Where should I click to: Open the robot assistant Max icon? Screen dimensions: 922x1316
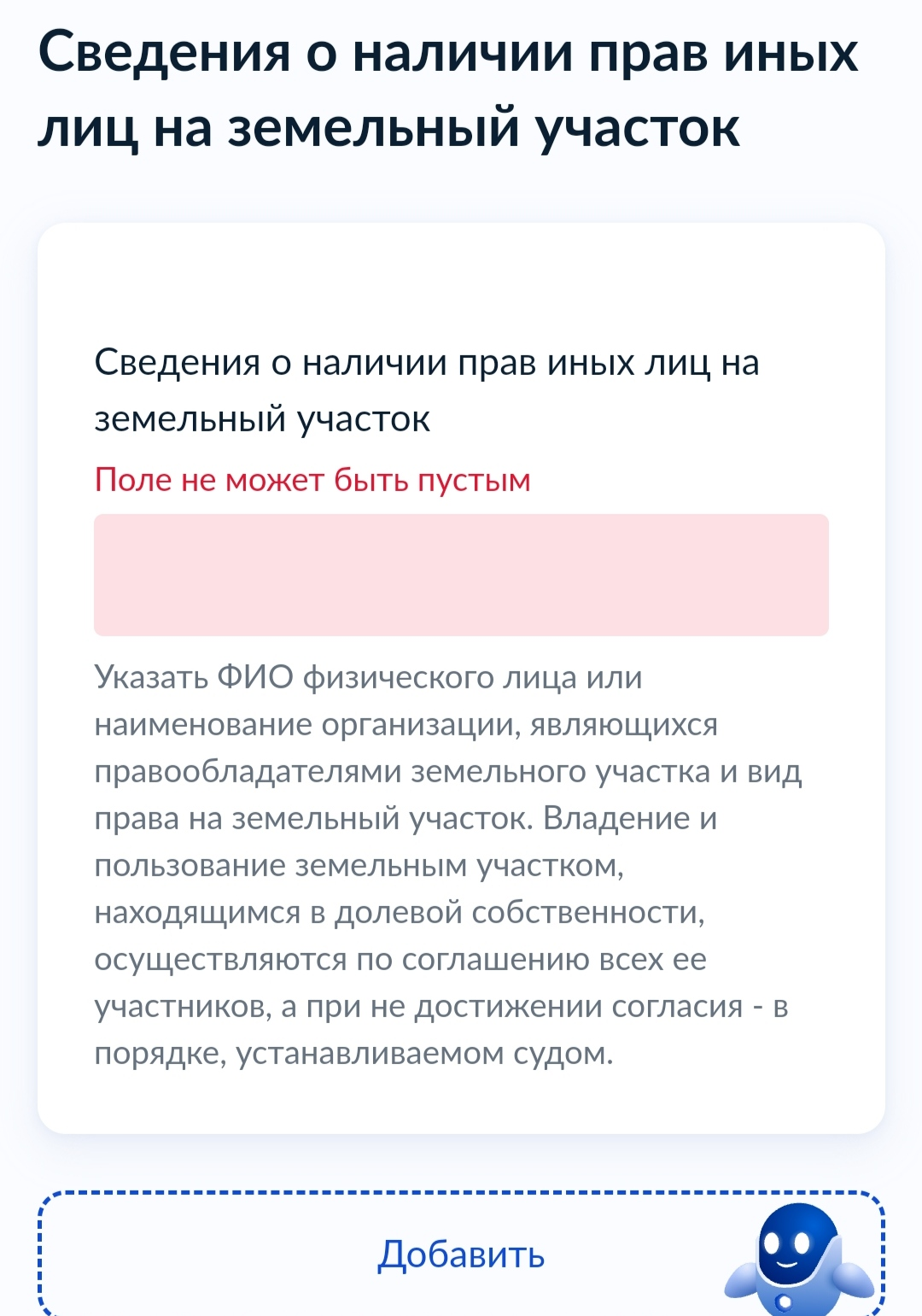pos(800,1260)
